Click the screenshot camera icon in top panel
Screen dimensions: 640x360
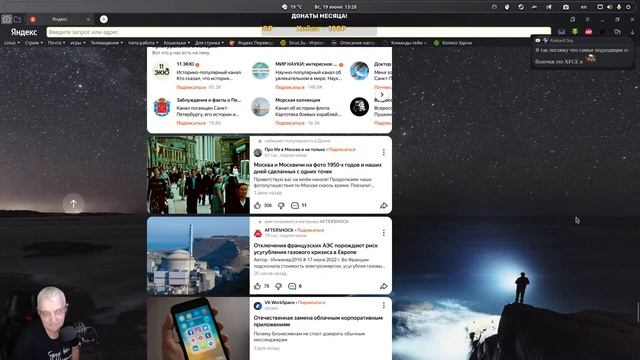coord(566,7)
